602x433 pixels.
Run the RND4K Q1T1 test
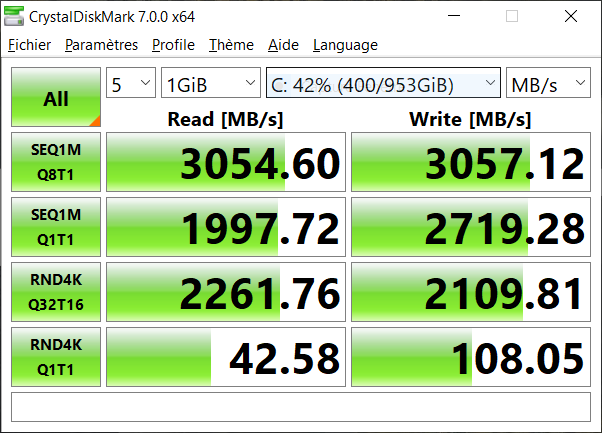point(56,357)
